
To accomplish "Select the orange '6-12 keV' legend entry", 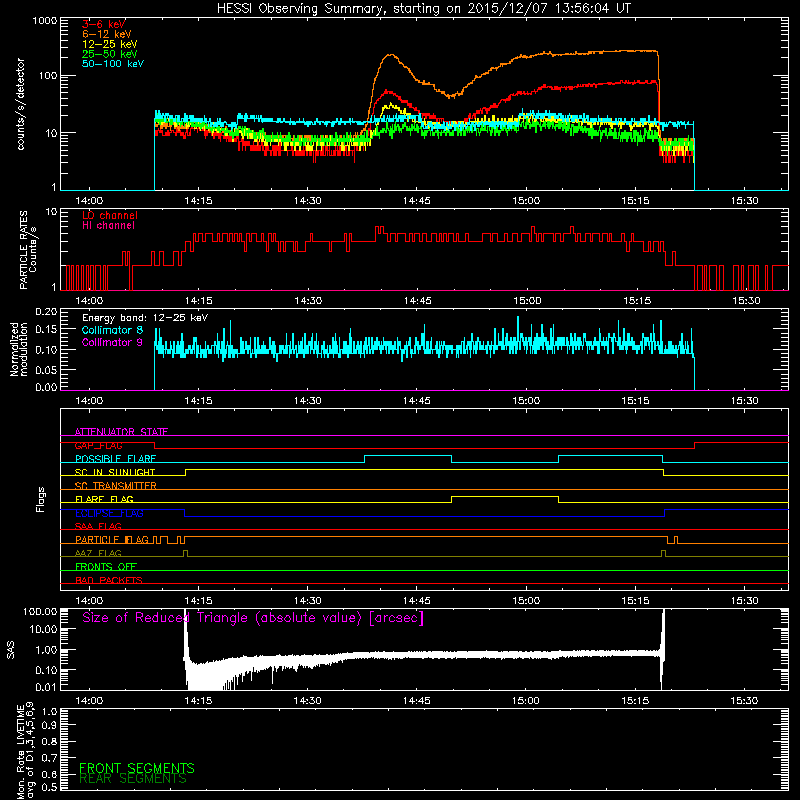I will coord(107,34).
